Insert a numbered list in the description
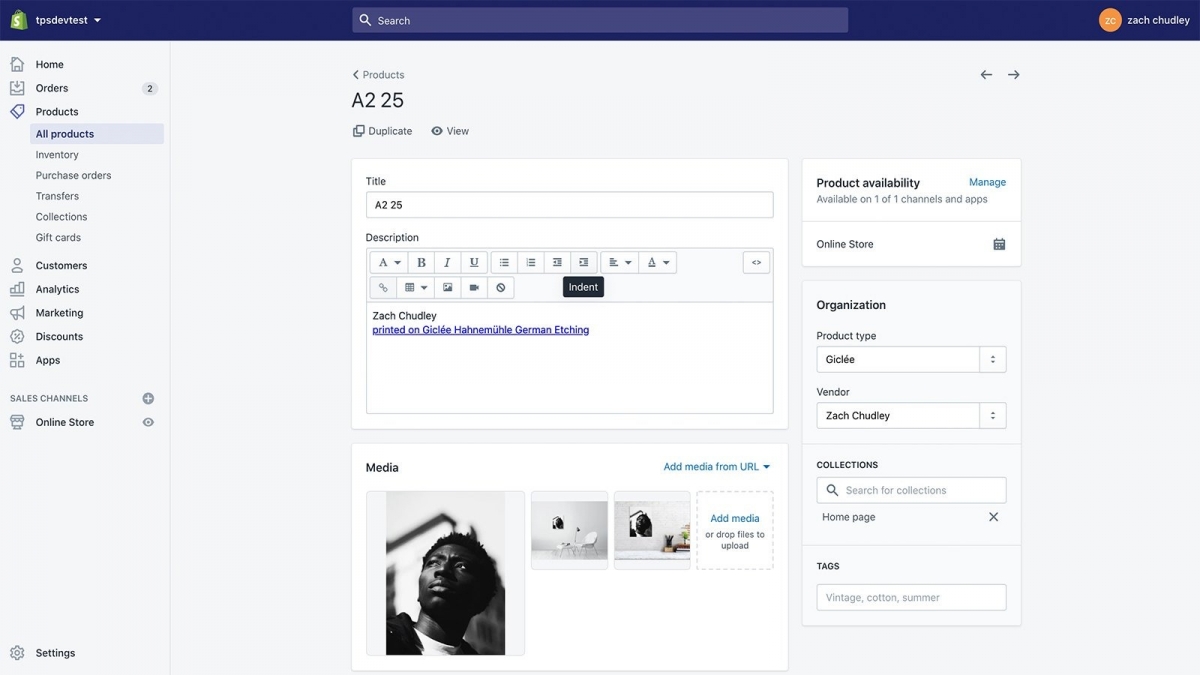 pos(529,261)
